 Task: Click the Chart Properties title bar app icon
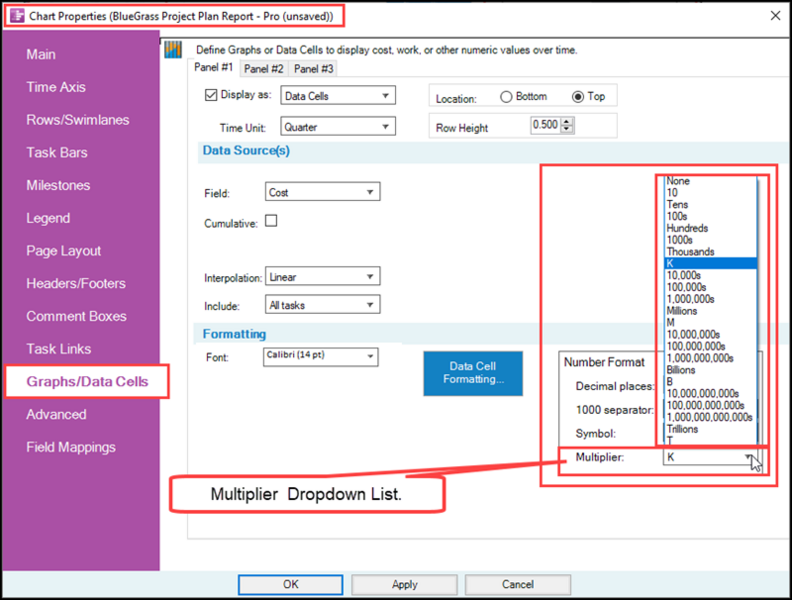tap(17, 16)
